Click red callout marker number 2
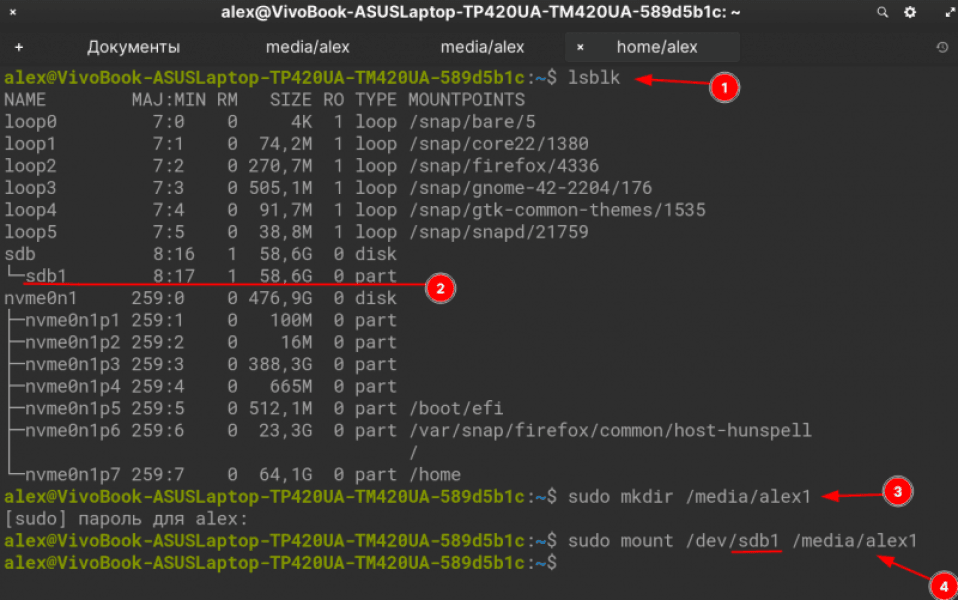Viewport: 958px width, 600px height. tap(440, 288)
